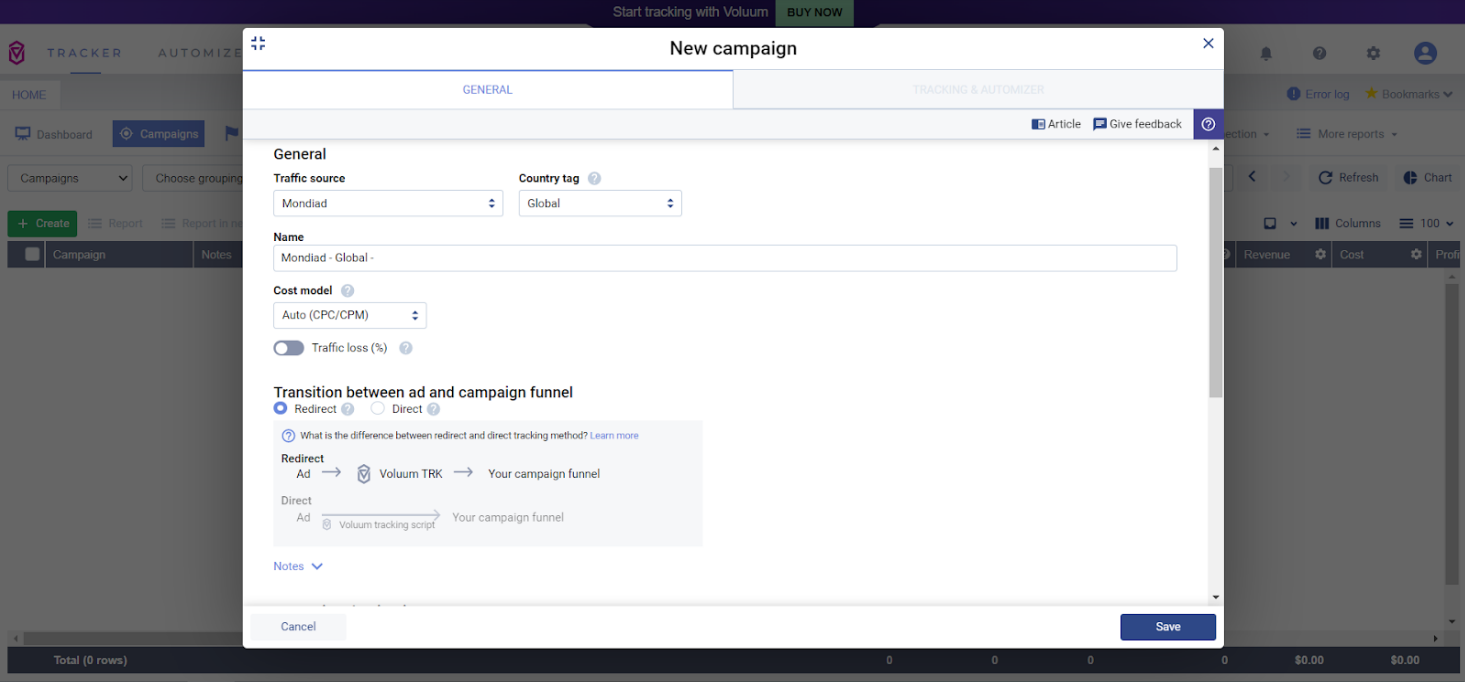Click the Traffic loss help icon
This screenshot has height=682, width=1465.
pyautogui.click(x=406, y=348)
